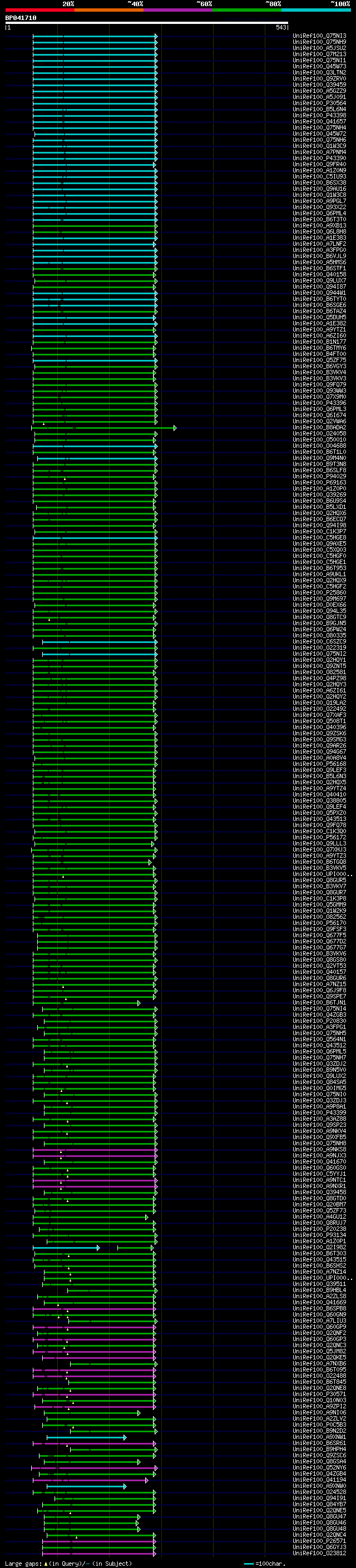Click the cyan alignment bar for UniRef100_Q75NI3
The height and width of the screenshot is (1568, 356).
pos(95,37)
